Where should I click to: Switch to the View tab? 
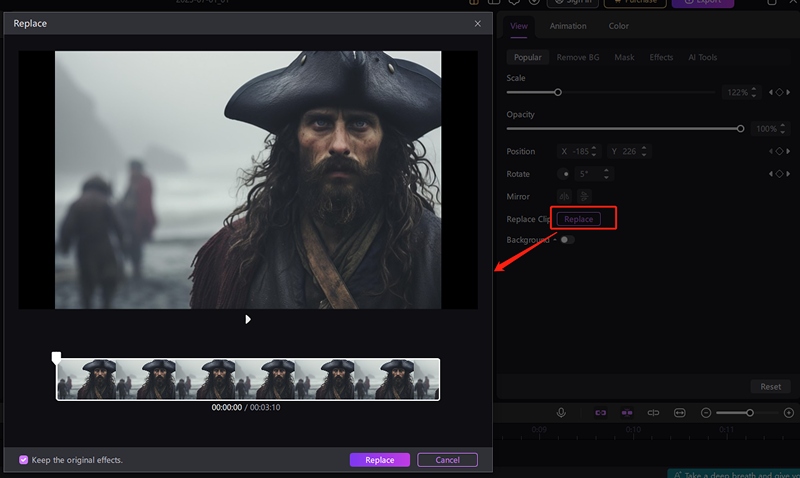click(519, 26)
